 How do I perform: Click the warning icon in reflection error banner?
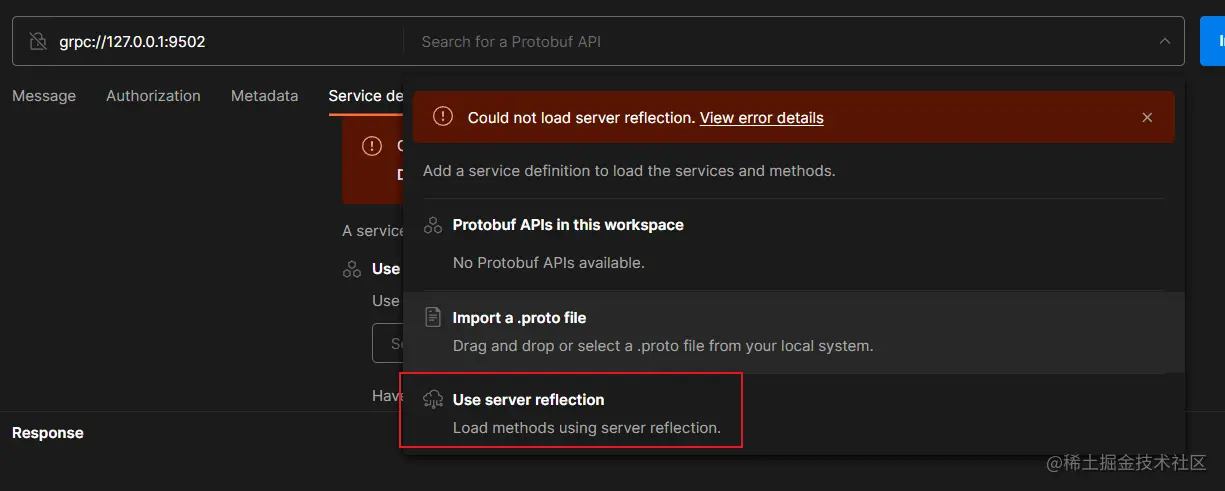(x=443, y=117)
